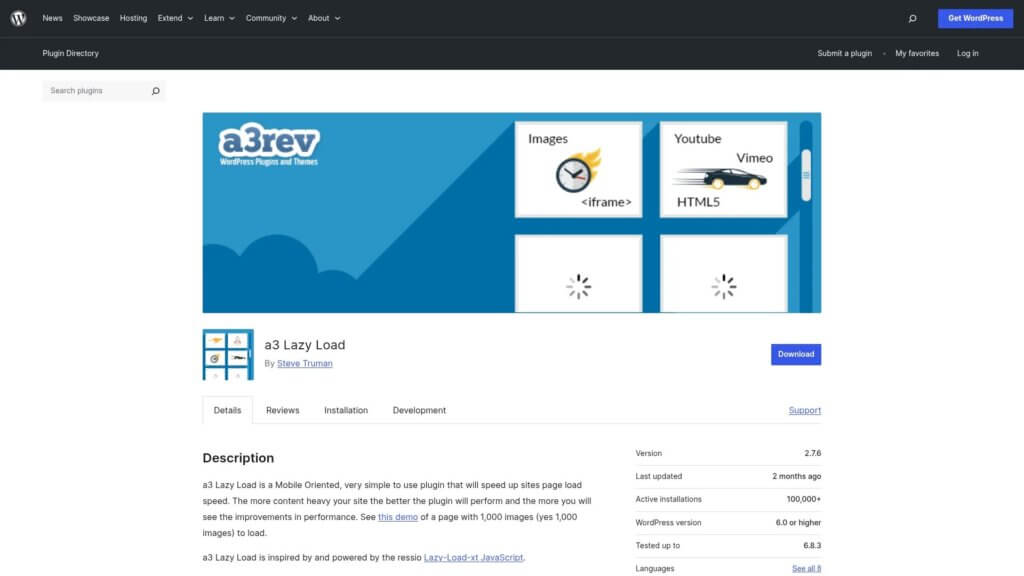Click Log in

(967, 53)
